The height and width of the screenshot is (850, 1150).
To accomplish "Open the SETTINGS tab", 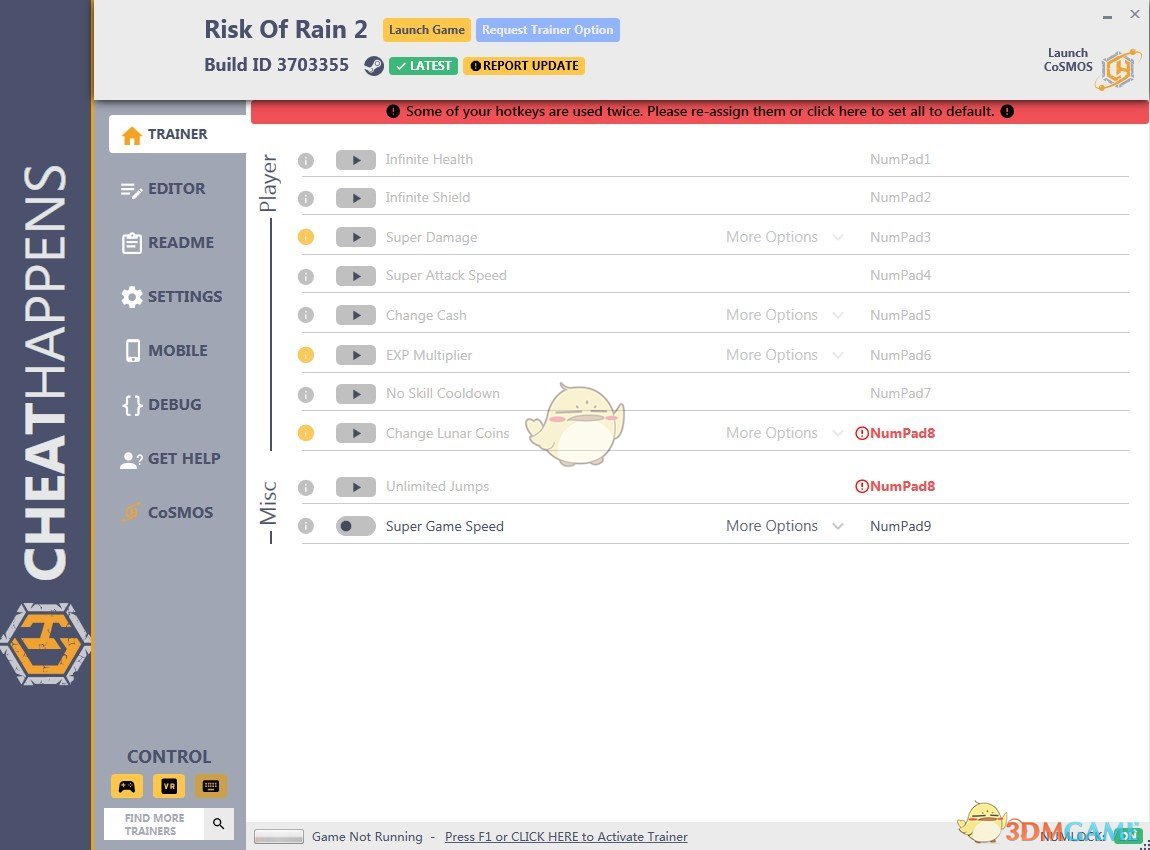I will point(172,297).
